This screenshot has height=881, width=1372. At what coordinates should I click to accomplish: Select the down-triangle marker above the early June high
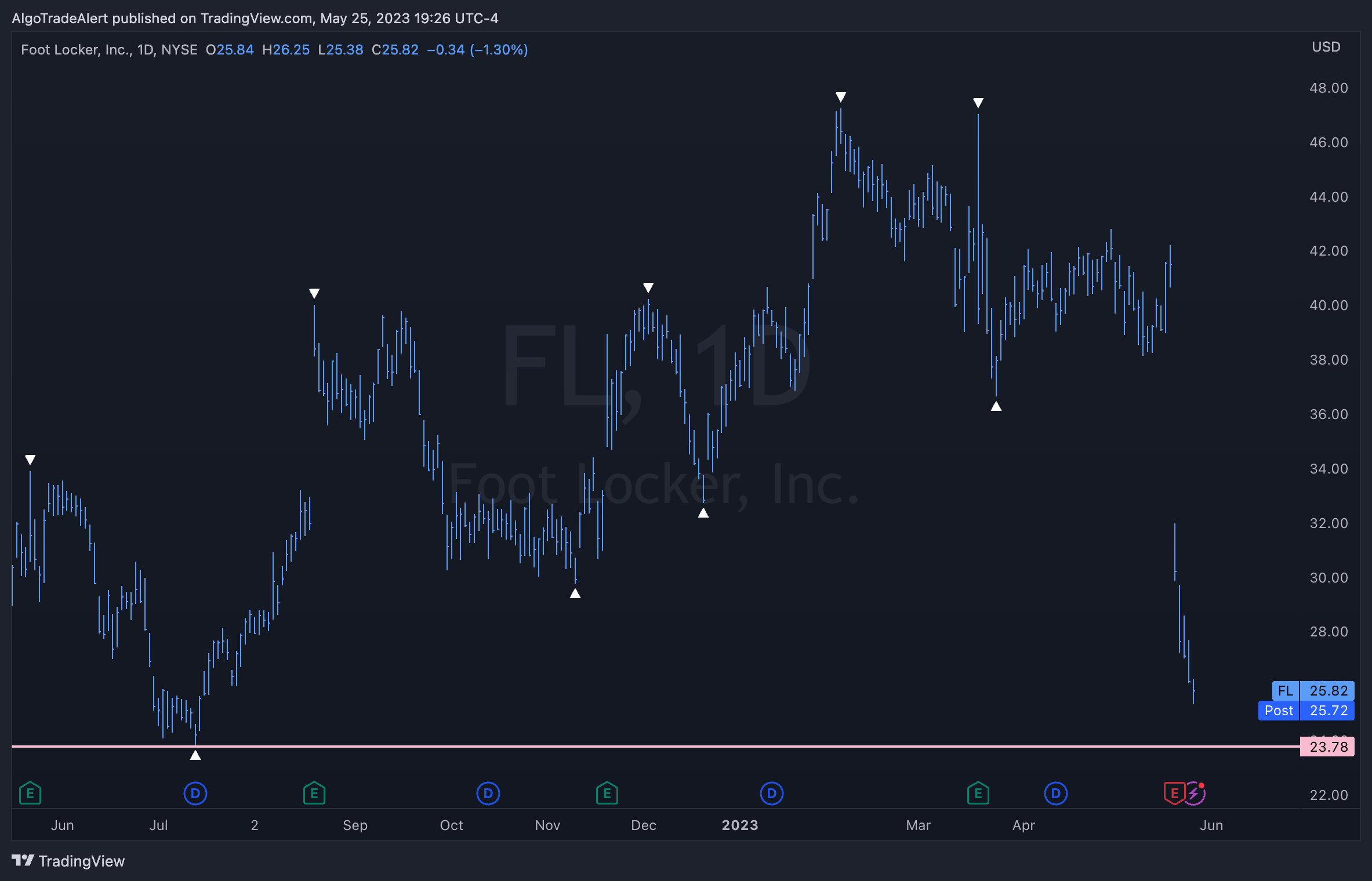[x=30, y=460]
